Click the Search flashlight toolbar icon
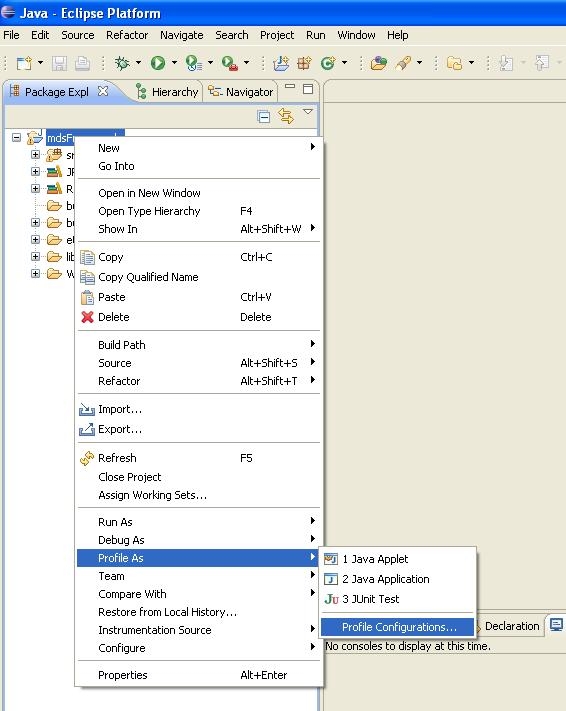 click(x=403, y=63)
